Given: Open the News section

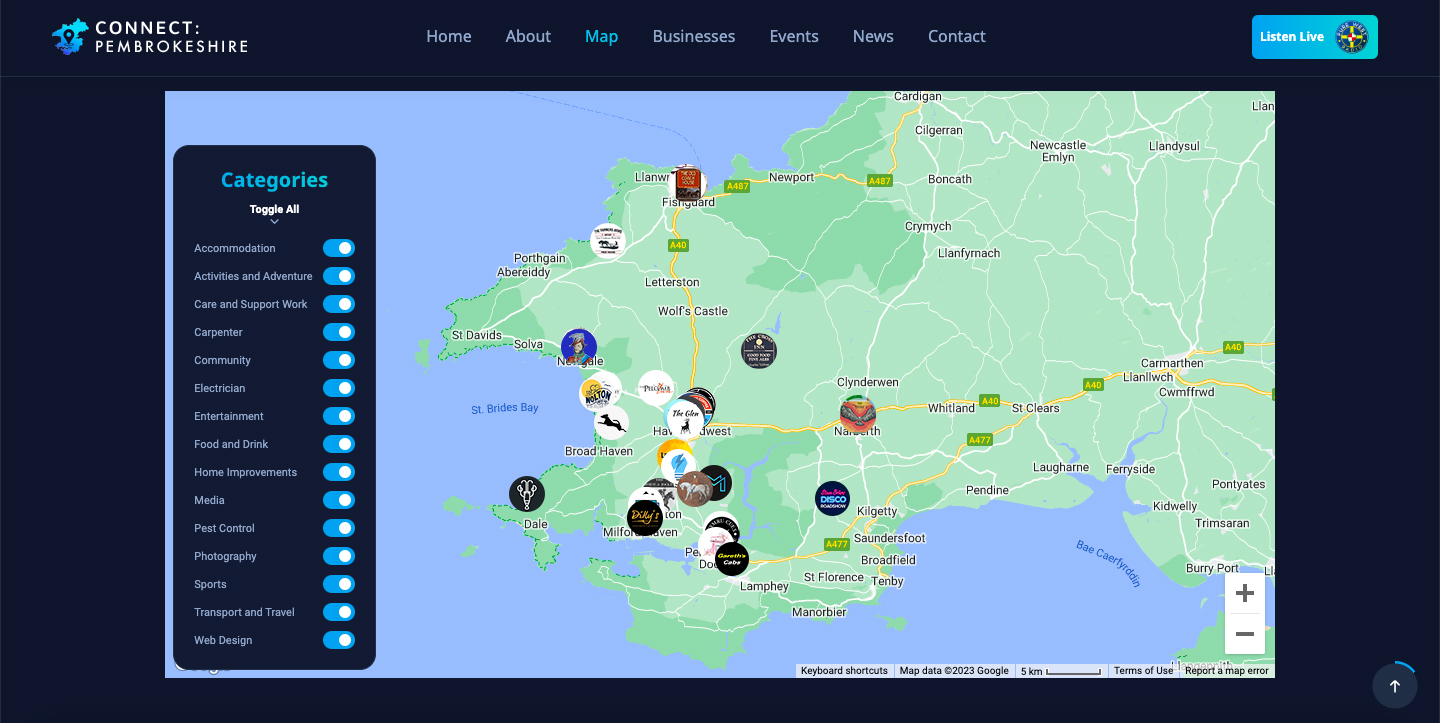Looking at the screenshot, I should click(x=873, y=36).
